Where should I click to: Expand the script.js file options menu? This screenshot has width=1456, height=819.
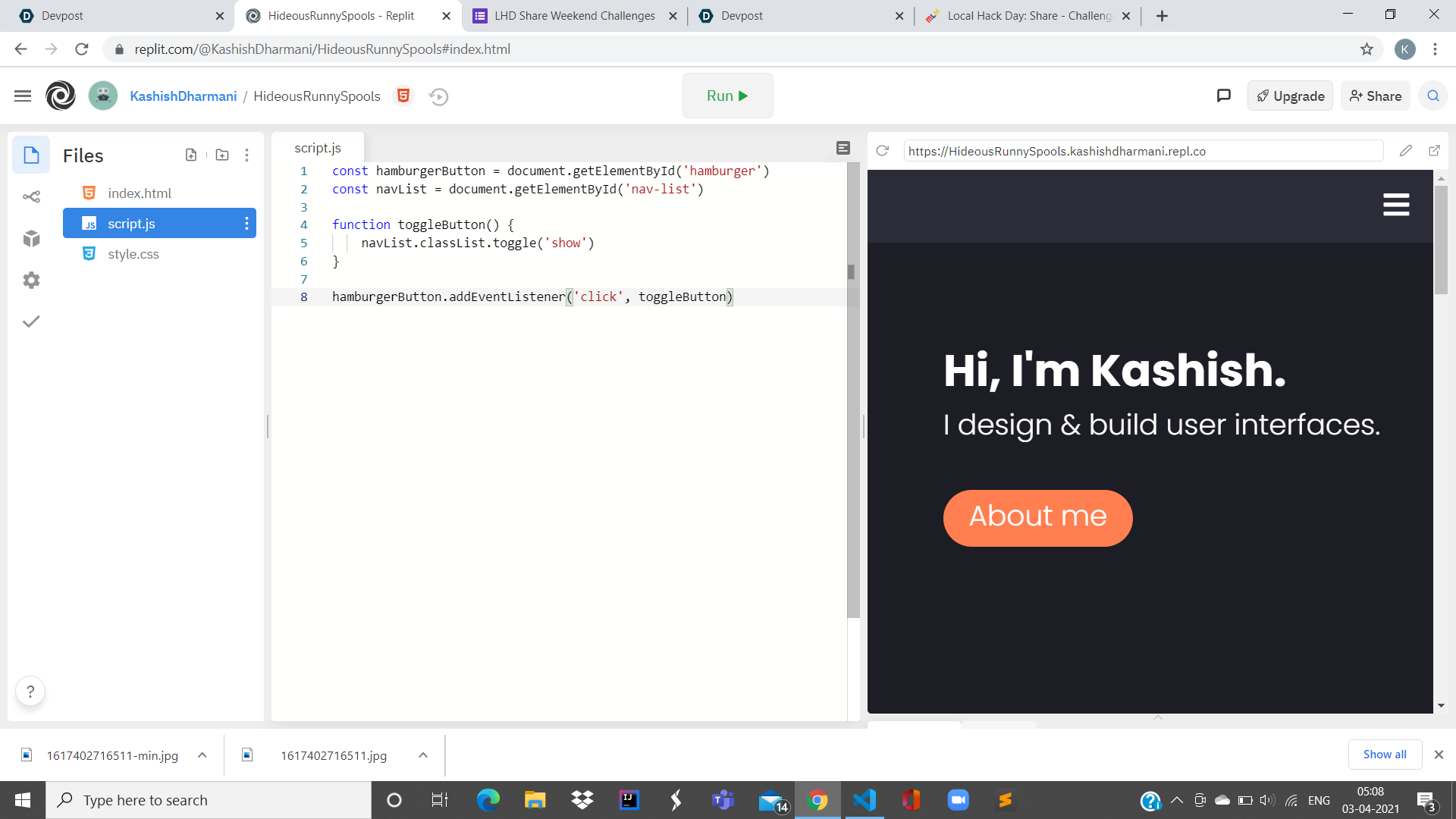click(246, 224)
